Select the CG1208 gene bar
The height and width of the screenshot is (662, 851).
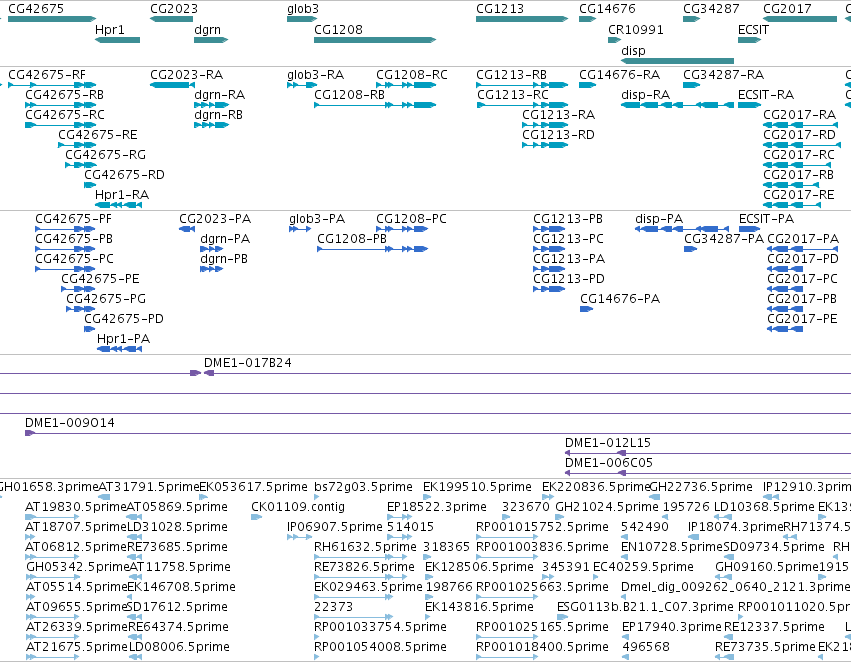[x=375, y=40]
